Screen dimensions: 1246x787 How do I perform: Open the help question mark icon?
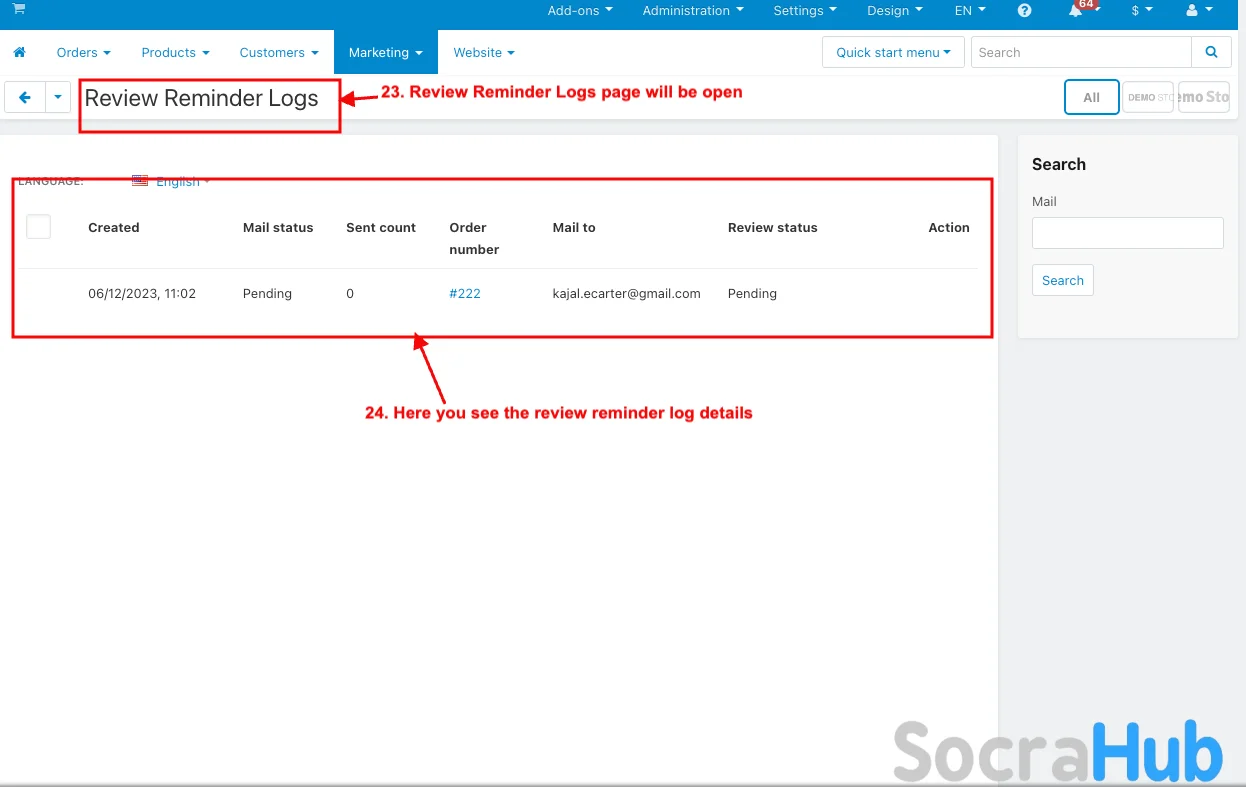tap(1024, 11)
